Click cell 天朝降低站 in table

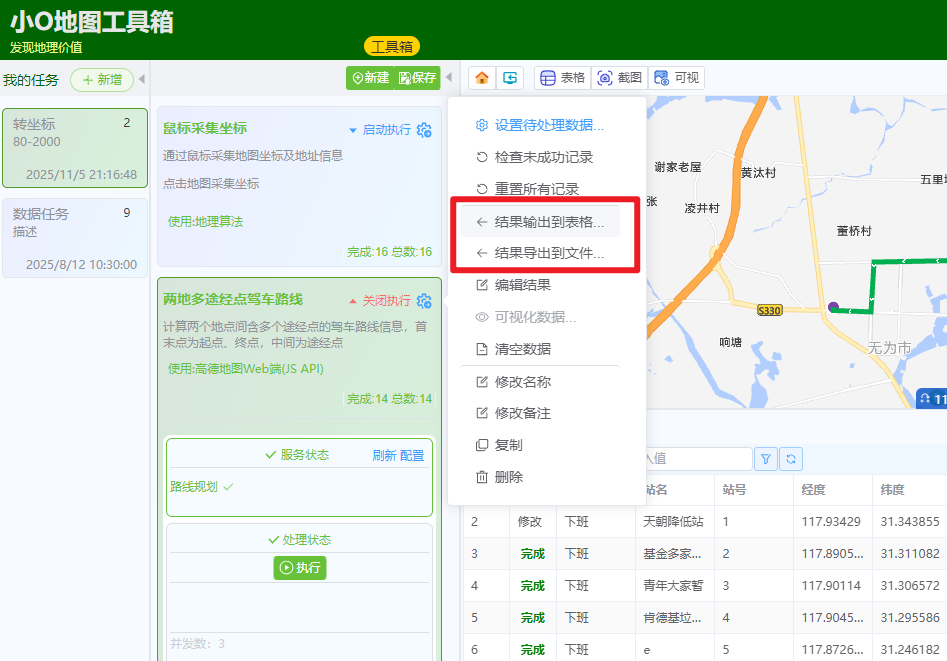click(673, 521)
